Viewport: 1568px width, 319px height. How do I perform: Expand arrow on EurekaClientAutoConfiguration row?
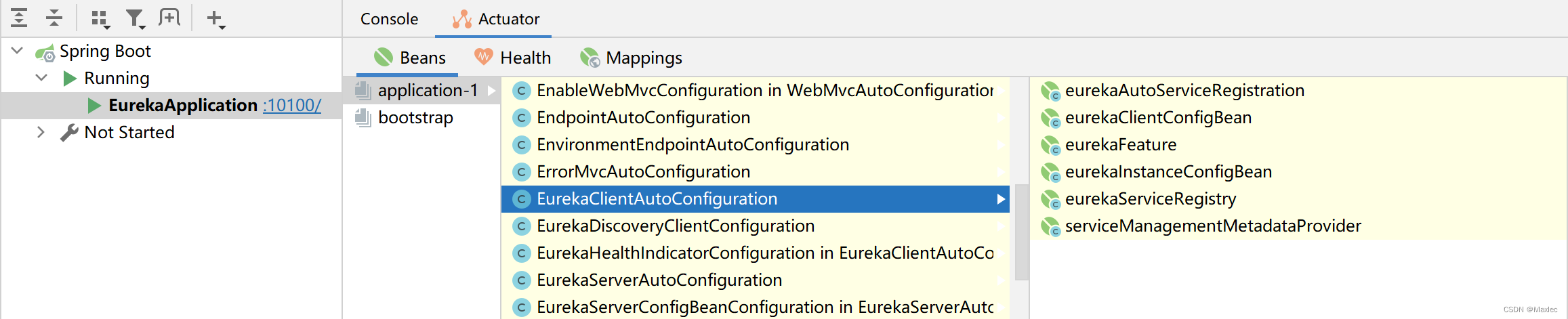pos(1001,199)
